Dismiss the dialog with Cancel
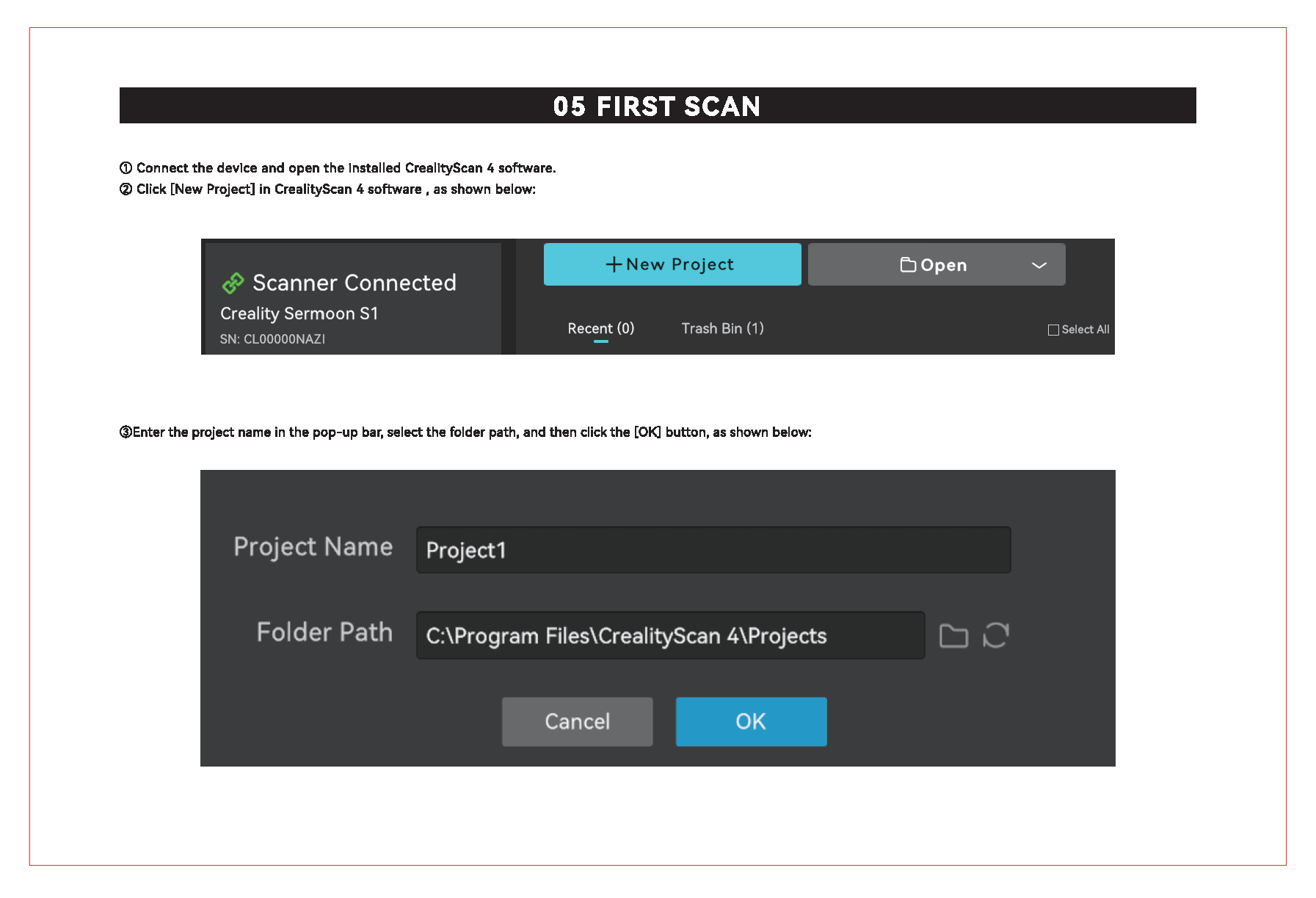 (577, 722)
